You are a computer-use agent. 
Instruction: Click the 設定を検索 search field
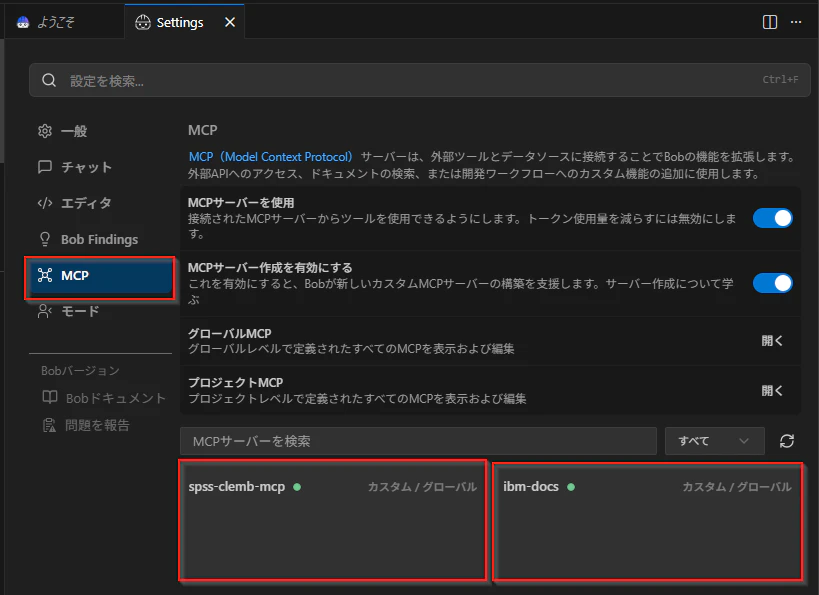tap(419, 80)
